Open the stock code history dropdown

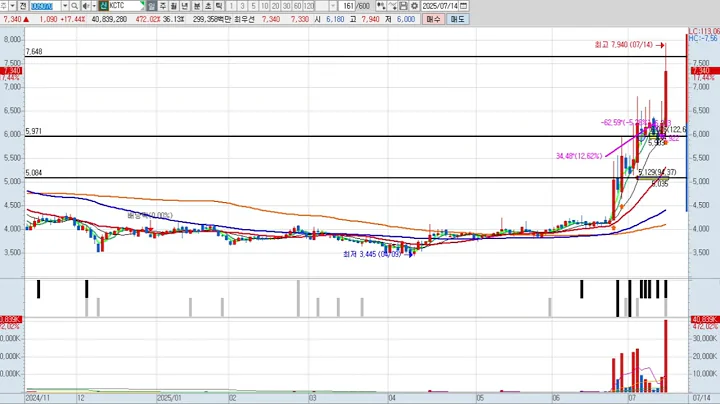tap(65, 6)
